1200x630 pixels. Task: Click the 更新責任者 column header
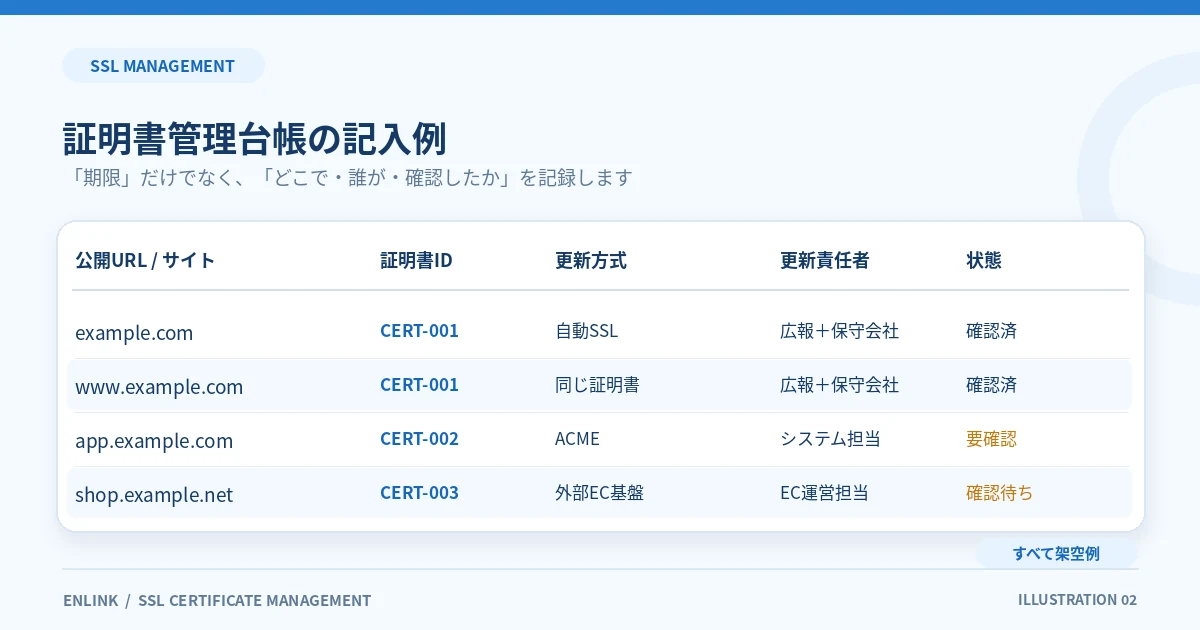click(x=825, y=261)
